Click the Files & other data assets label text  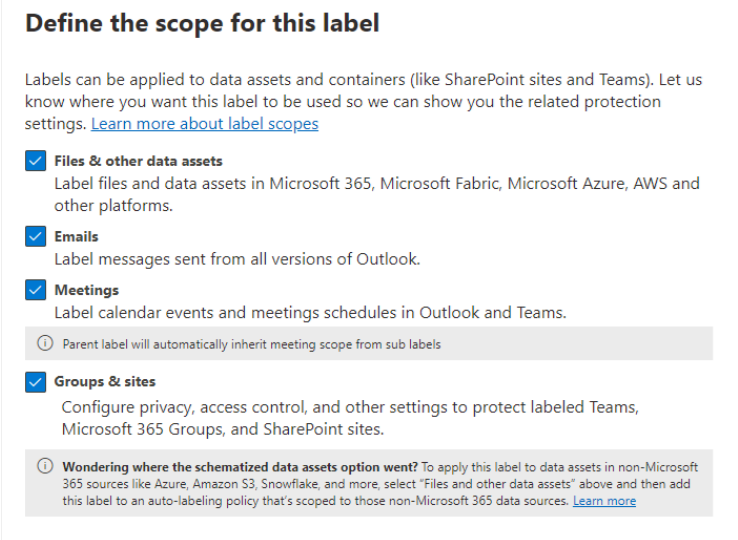point(138,161)
